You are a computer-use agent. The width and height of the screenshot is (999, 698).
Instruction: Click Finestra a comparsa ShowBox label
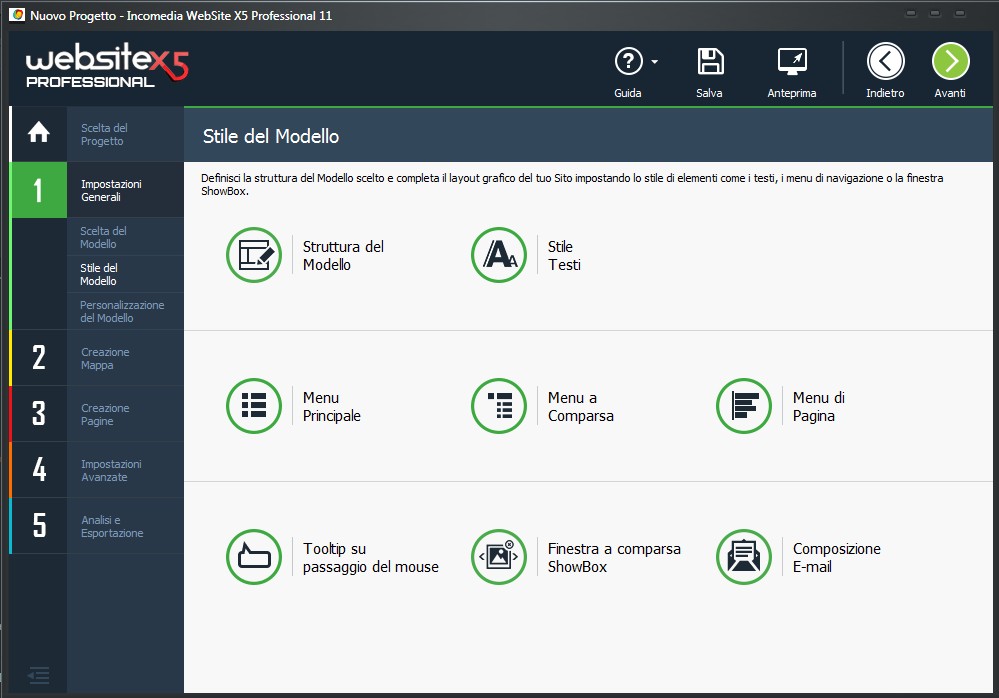(614, 557)
